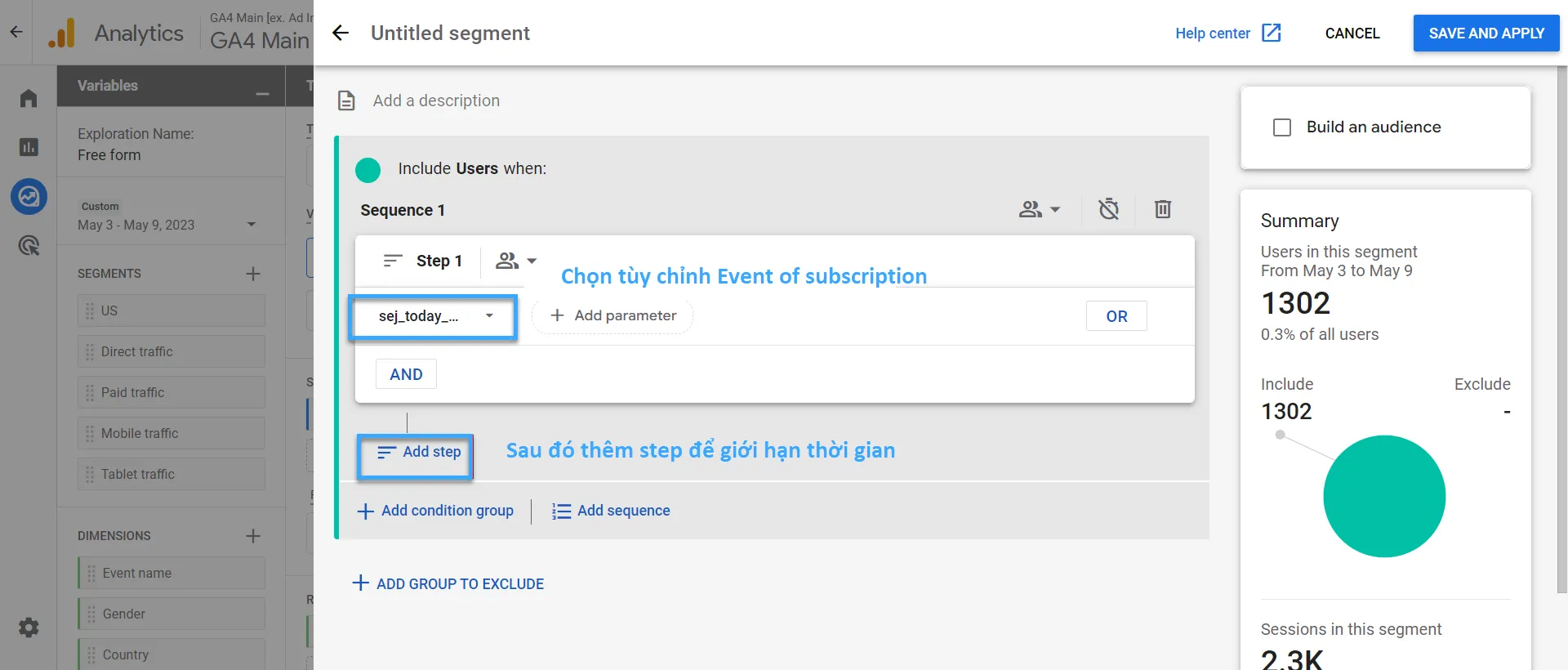
Task: Toggle the time constraint timer icon
Action: (1108, 209)
